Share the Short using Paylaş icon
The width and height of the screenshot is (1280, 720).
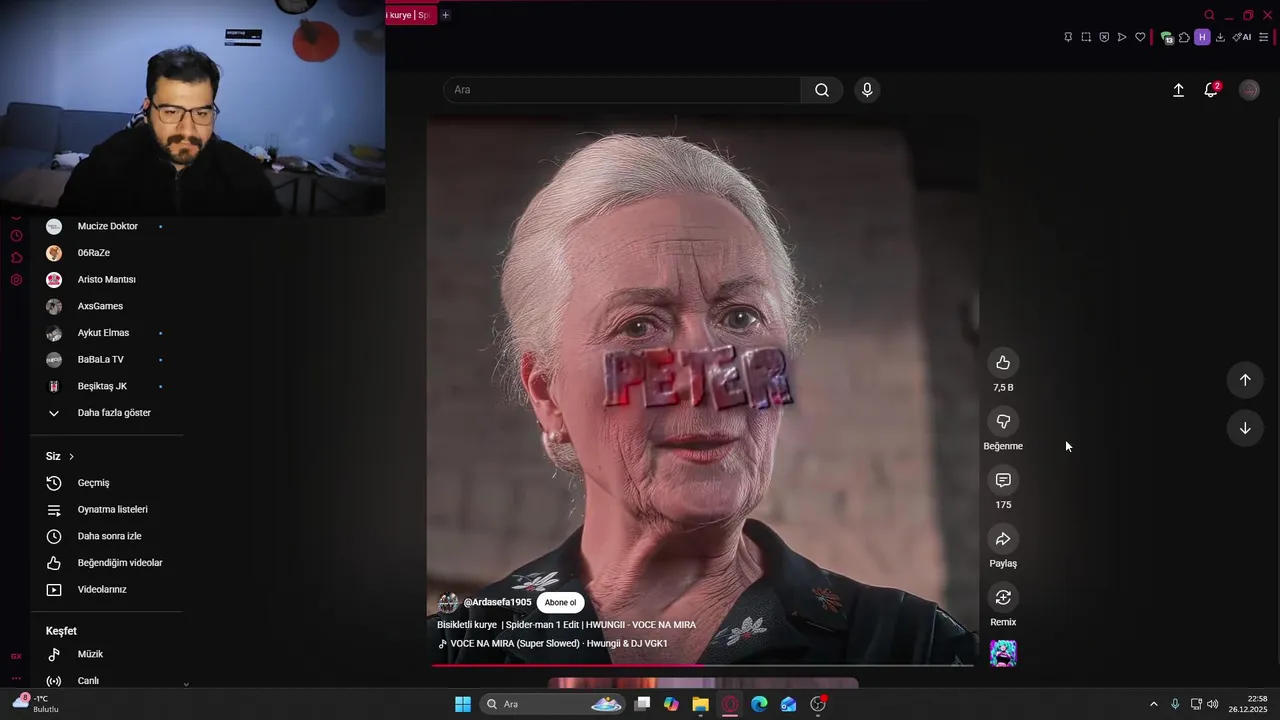click(x=1003, y=540)
